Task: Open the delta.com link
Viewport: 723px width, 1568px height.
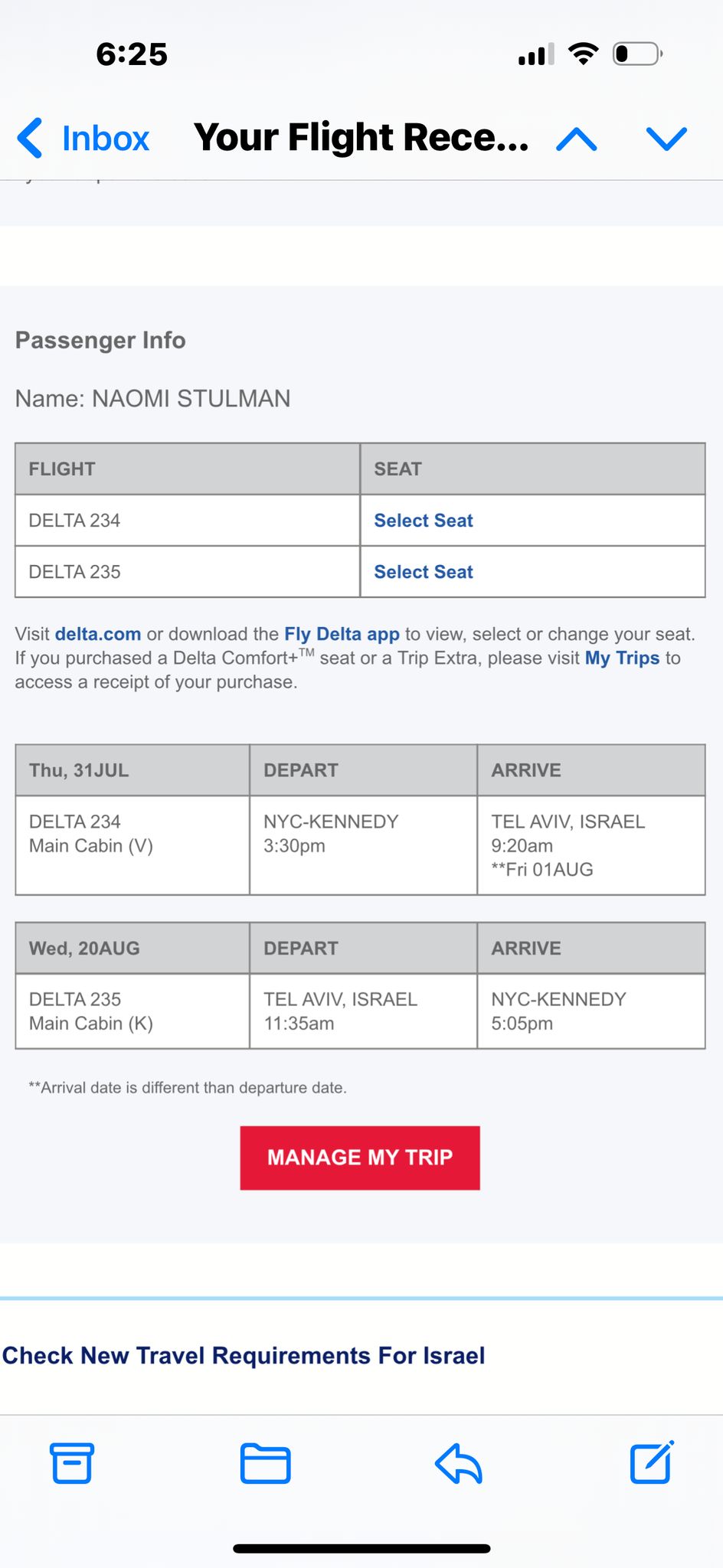Action: 98,634
